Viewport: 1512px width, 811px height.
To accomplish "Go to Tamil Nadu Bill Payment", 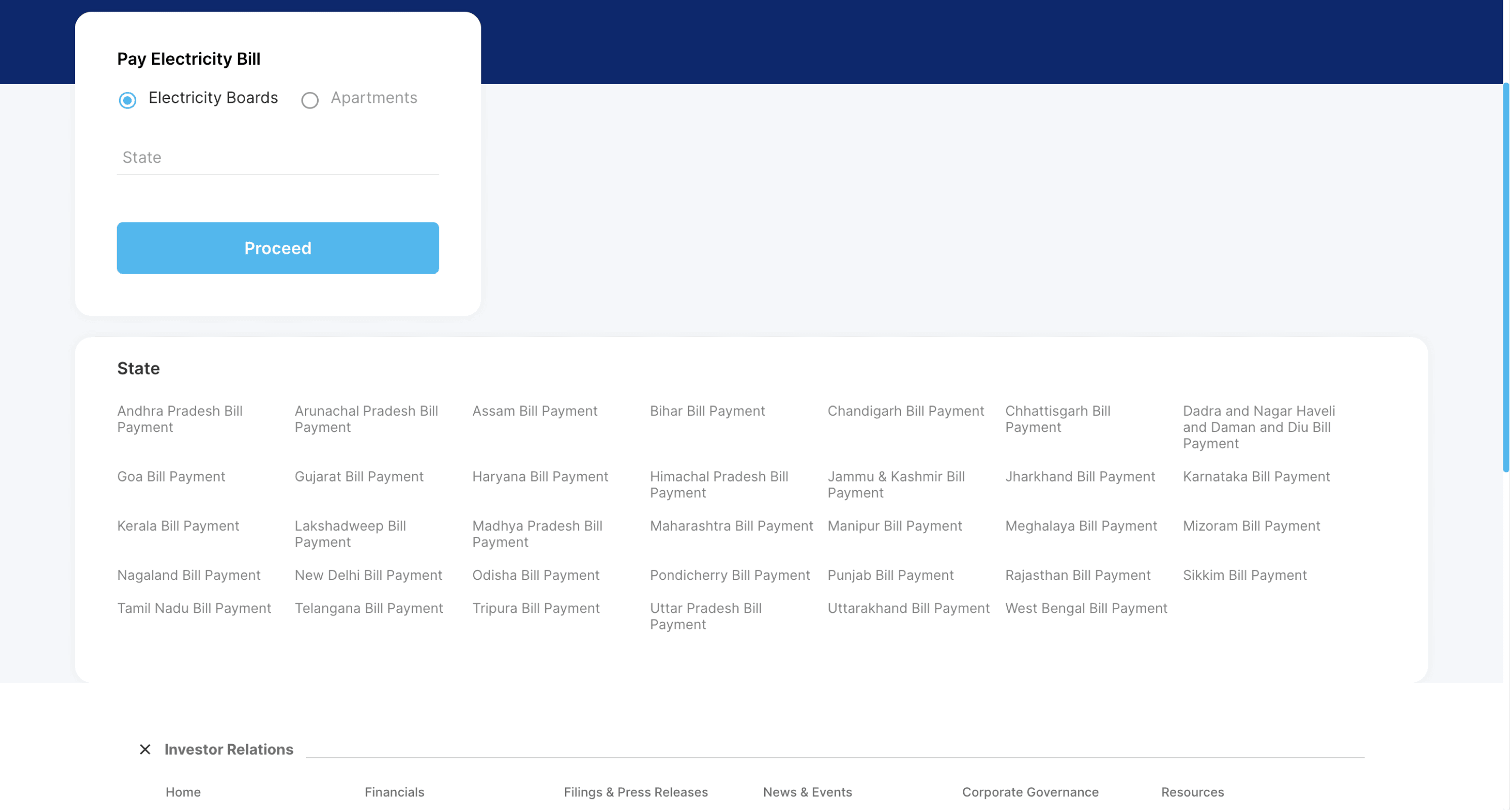I will (194, 608).
